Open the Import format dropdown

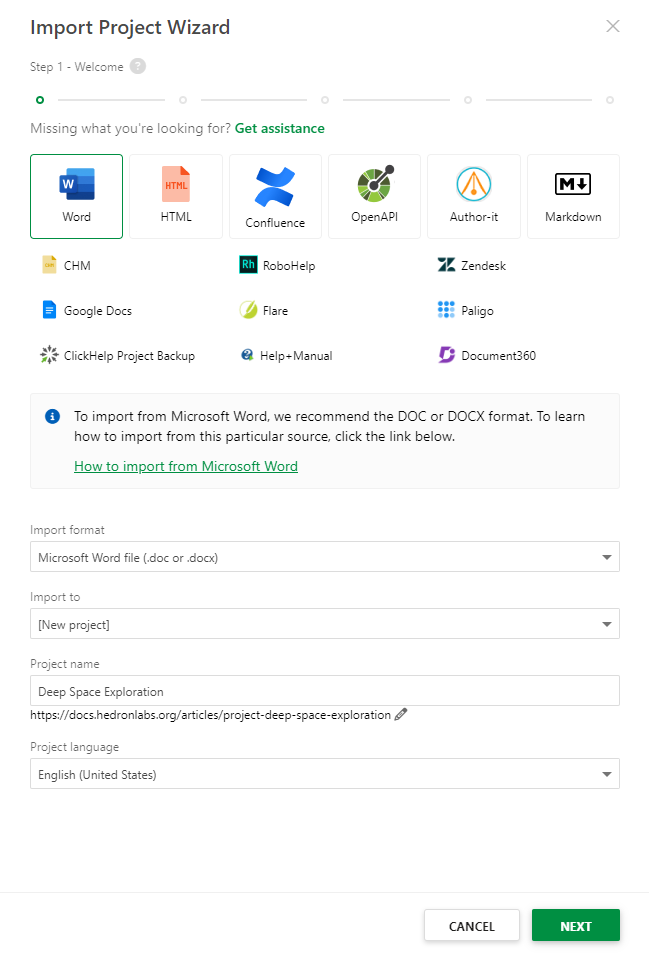tap(324, 557)
